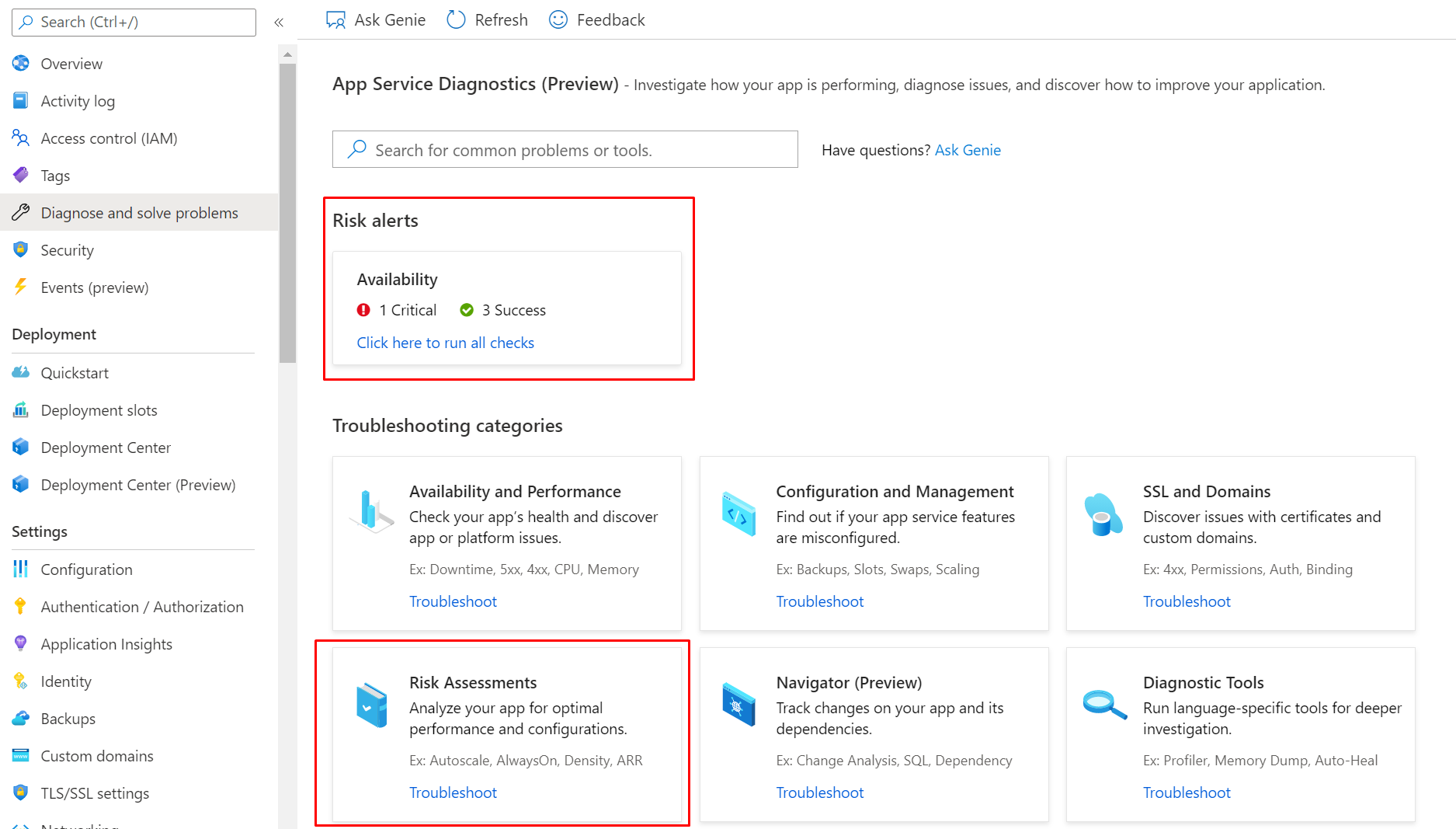The image size is (1456, 829).
Task: Click 'Click here to run all checks' link
Action: [445, 343]
